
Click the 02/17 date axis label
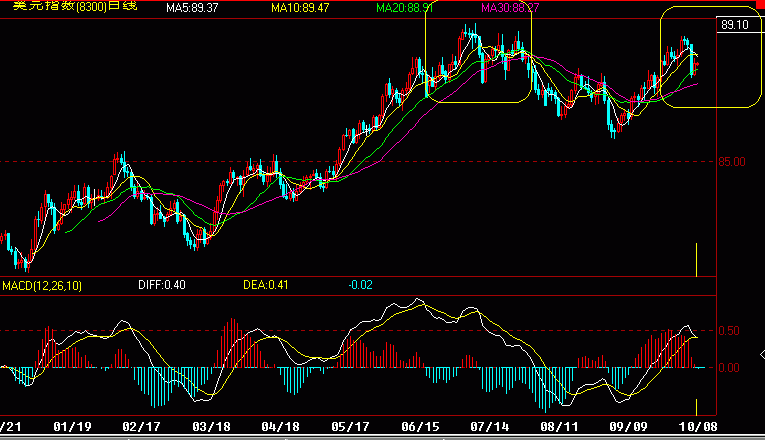(x=141, y=427)
